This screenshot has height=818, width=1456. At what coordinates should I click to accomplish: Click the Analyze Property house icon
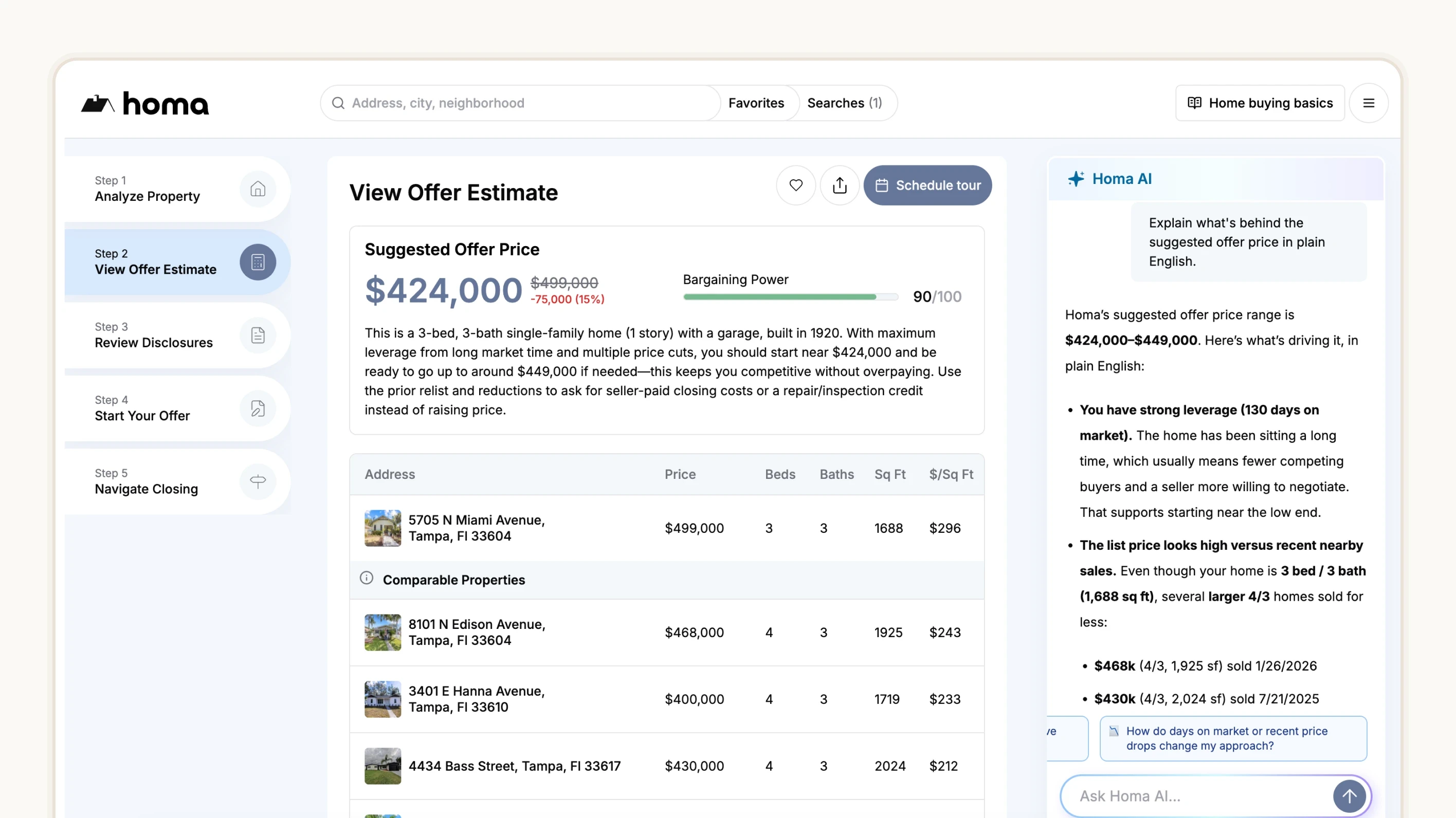click(x=258, y=189)
